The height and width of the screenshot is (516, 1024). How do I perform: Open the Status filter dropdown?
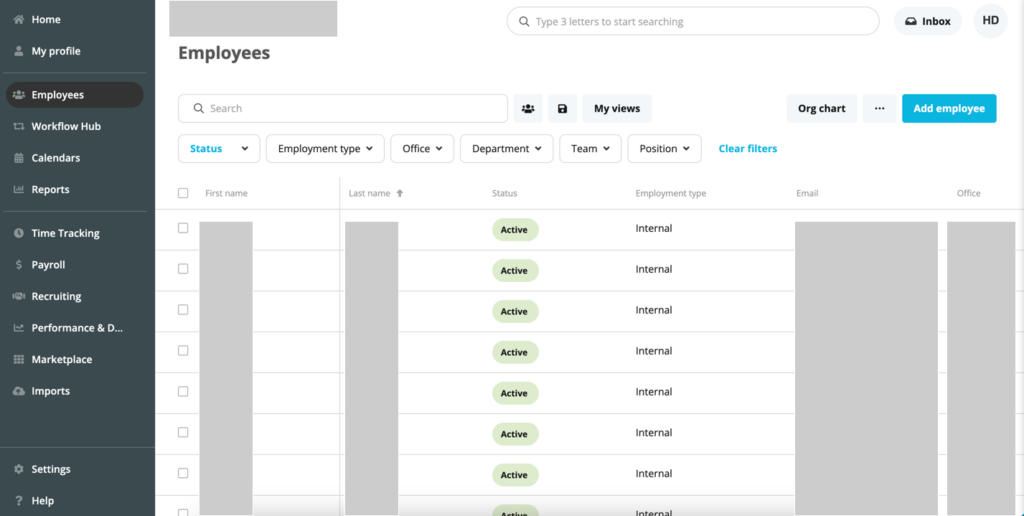coord(219,149)
